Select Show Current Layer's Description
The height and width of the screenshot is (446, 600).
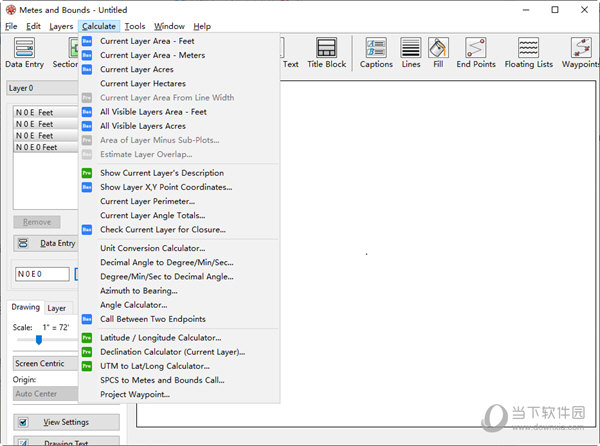coord(179,173)
